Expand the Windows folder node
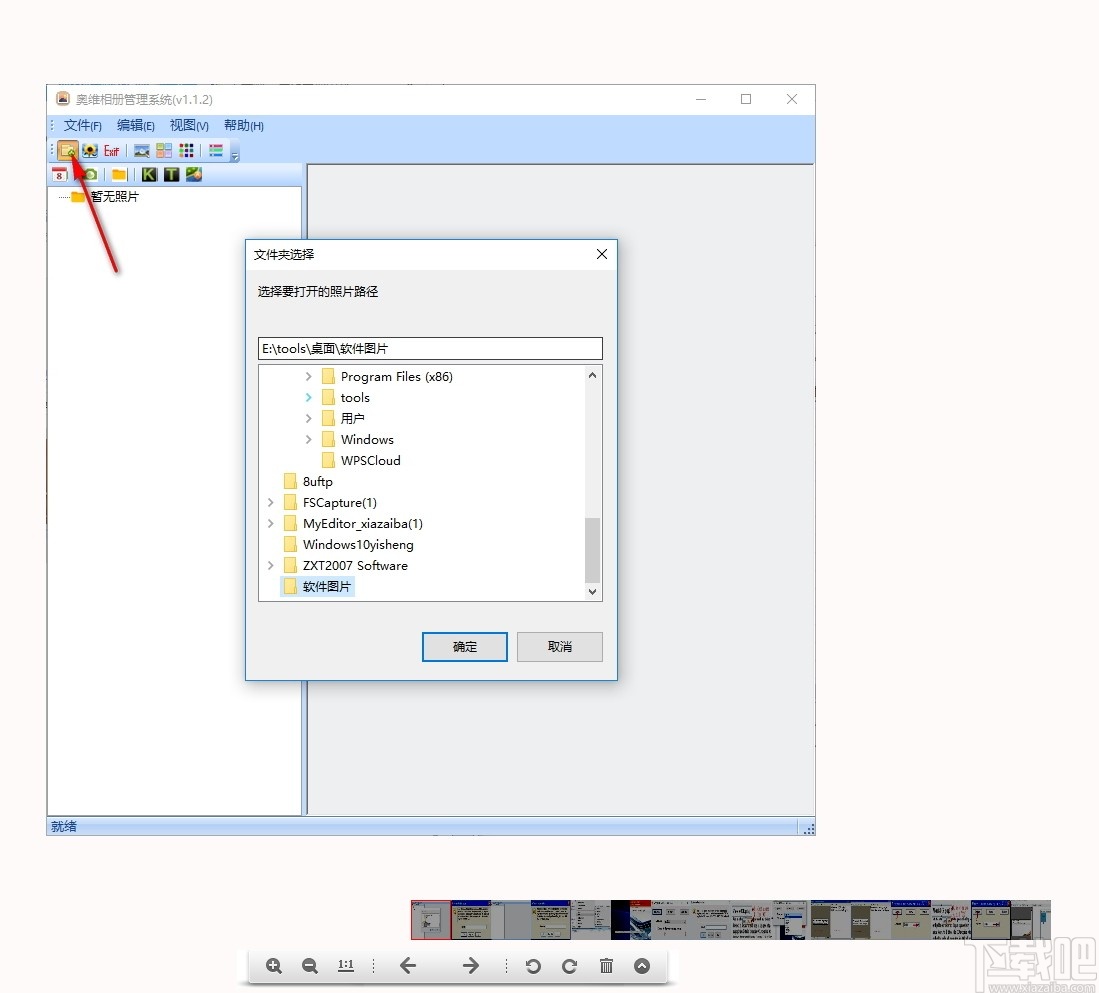This screenshot has width=1099, height=993. [x=308, y=439]
